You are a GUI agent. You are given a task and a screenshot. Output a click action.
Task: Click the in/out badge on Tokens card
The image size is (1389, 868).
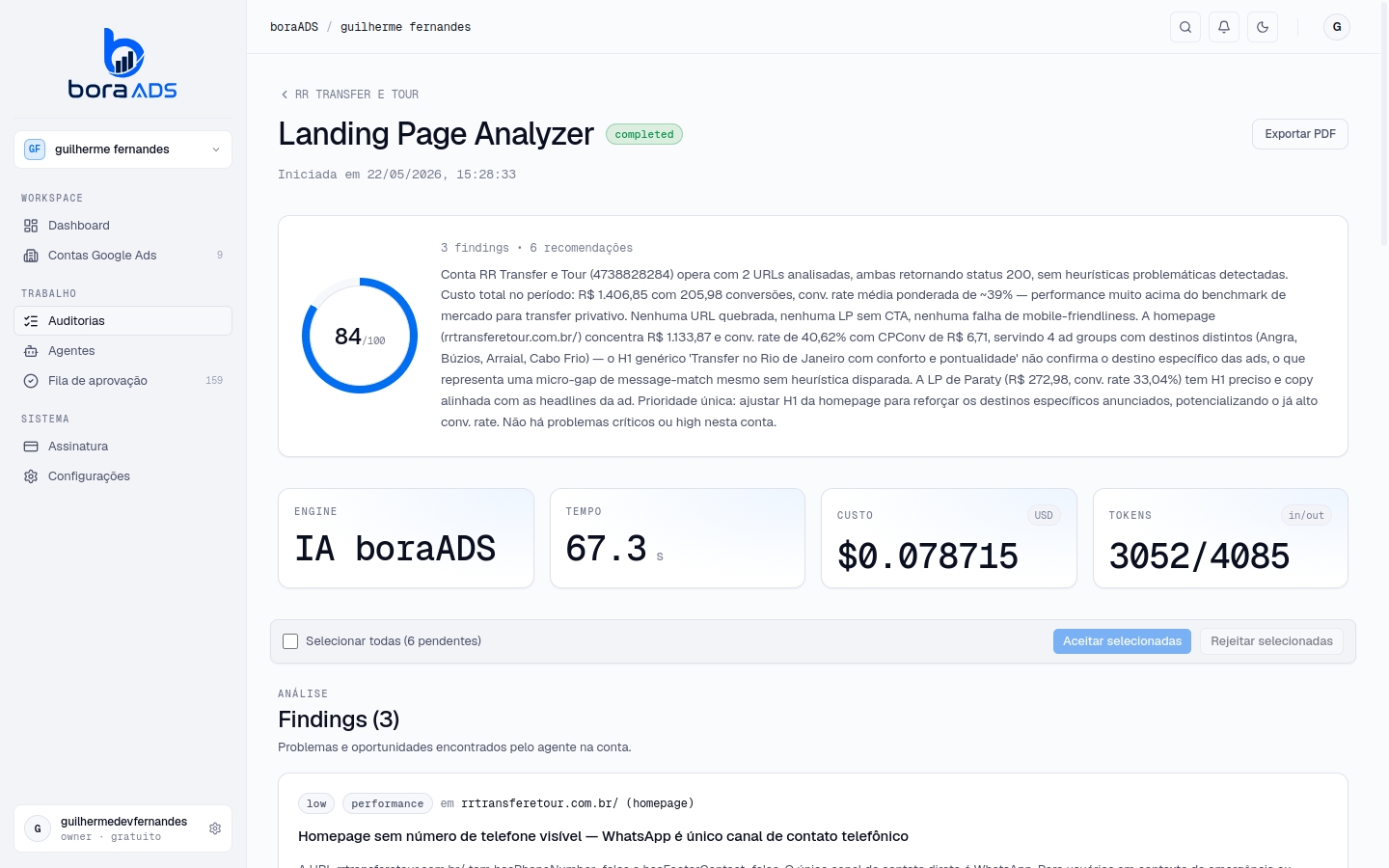(1306, 515)
